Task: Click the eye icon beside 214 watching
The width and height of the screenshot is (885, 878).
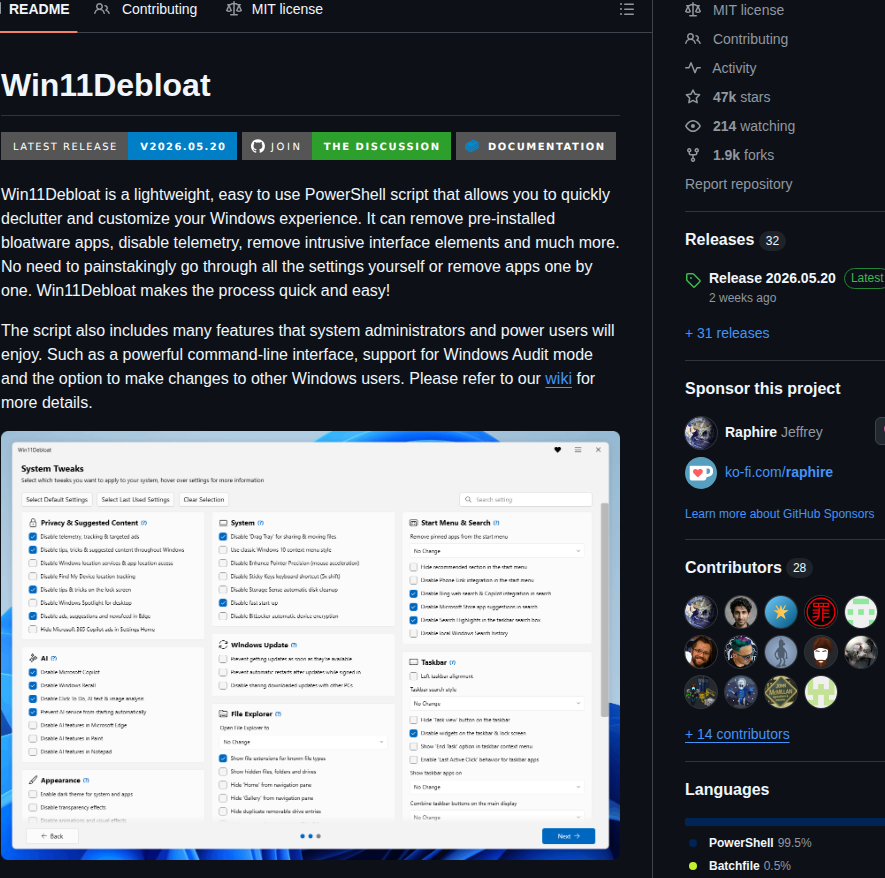Action: (x=693, y=126)
